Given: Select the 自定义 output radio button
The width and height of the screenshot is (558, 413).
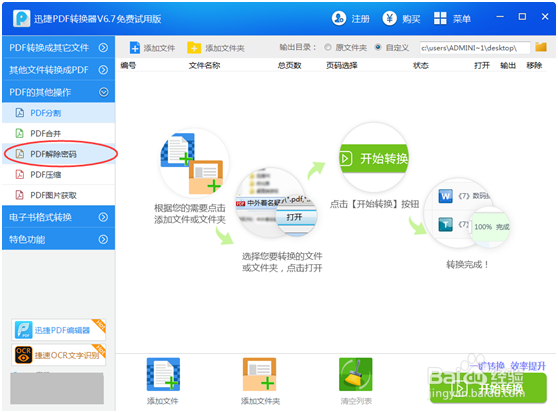Looking at the screenshot, I should [x=378, y=47].
